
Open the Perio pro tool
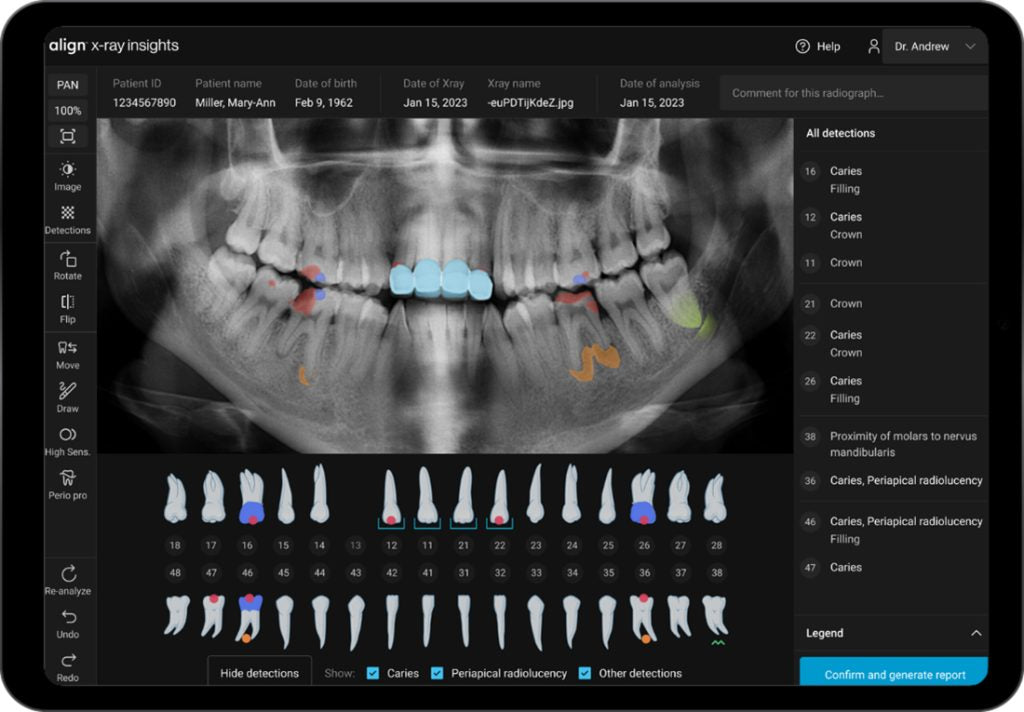click(67, 487)
